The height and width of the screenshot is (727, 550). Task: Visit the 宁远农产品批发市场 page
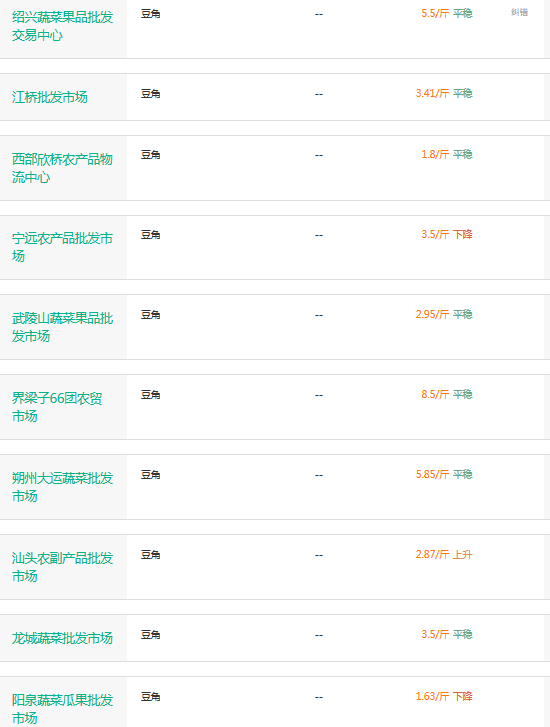[63, 247]
